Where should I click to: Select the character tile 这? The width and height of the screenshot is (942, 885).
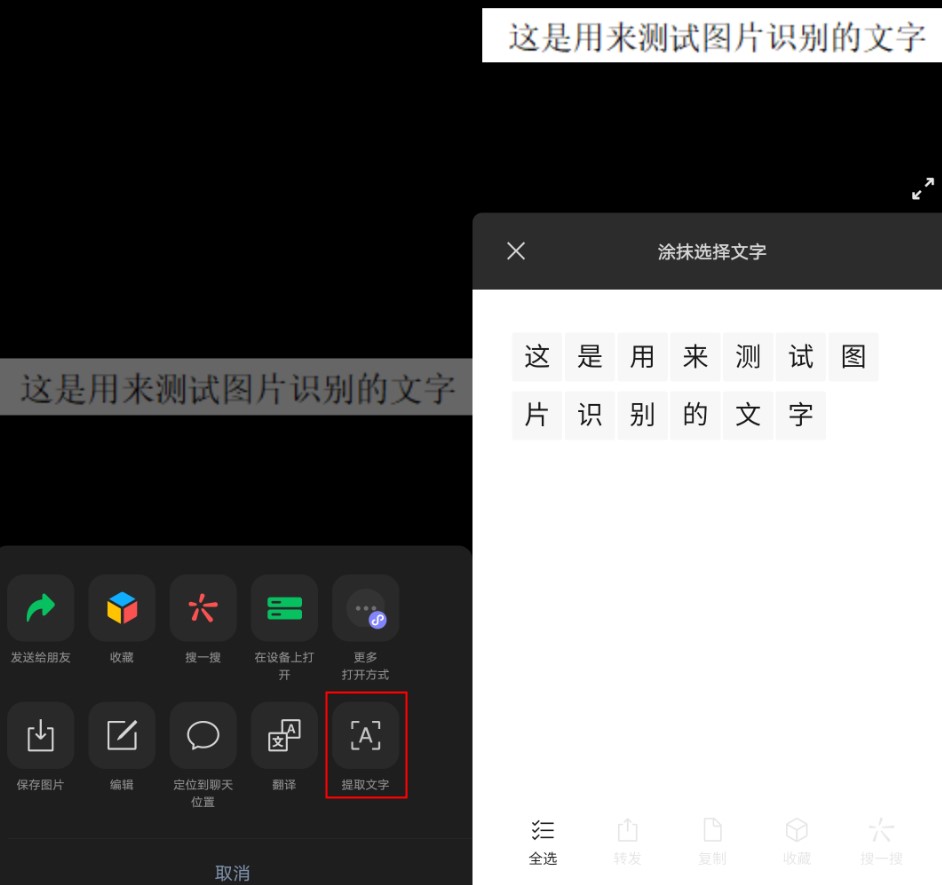[537, 356]
